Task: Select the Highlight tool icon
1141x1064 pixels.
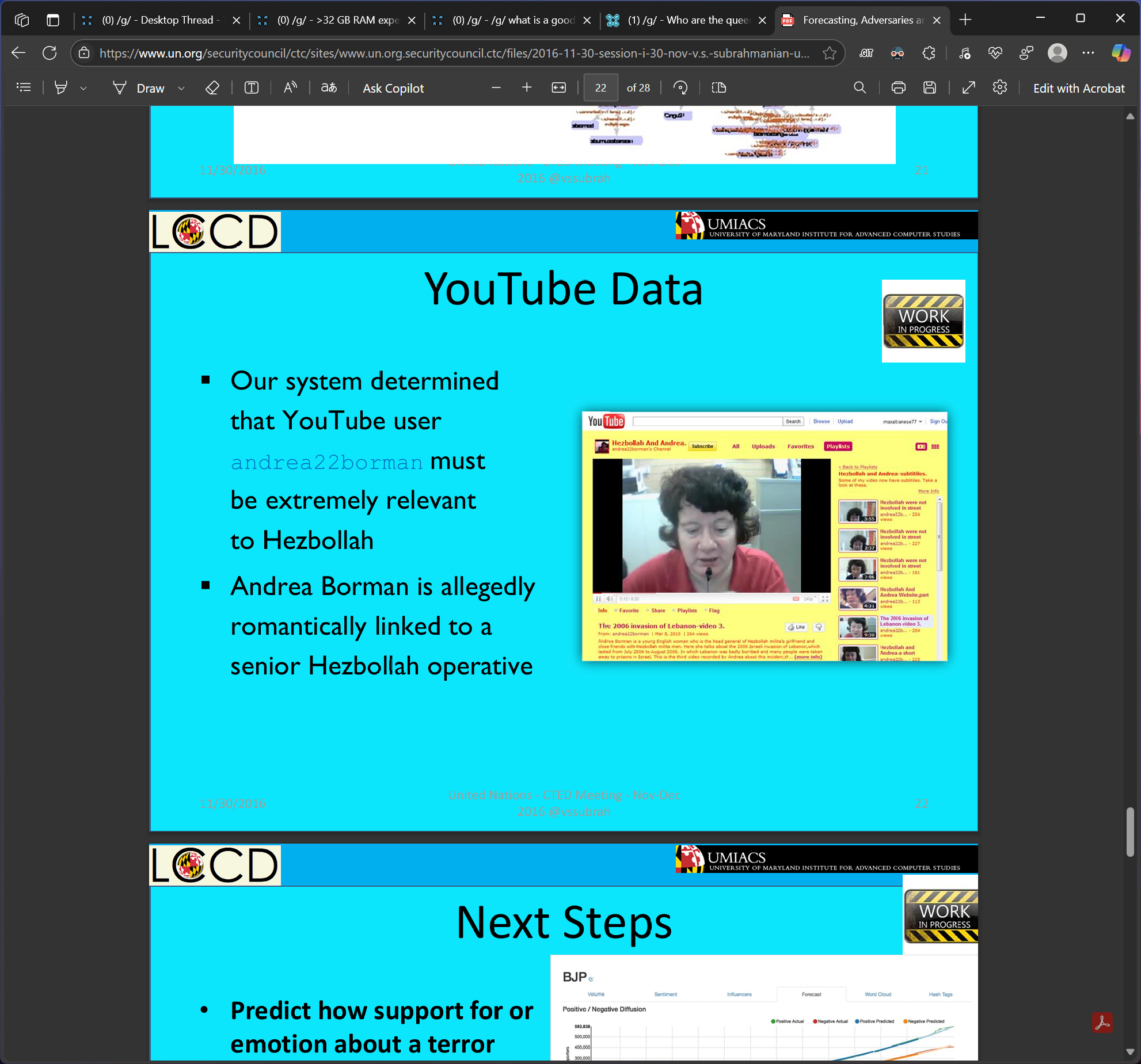Action: (x=61, y=87)
